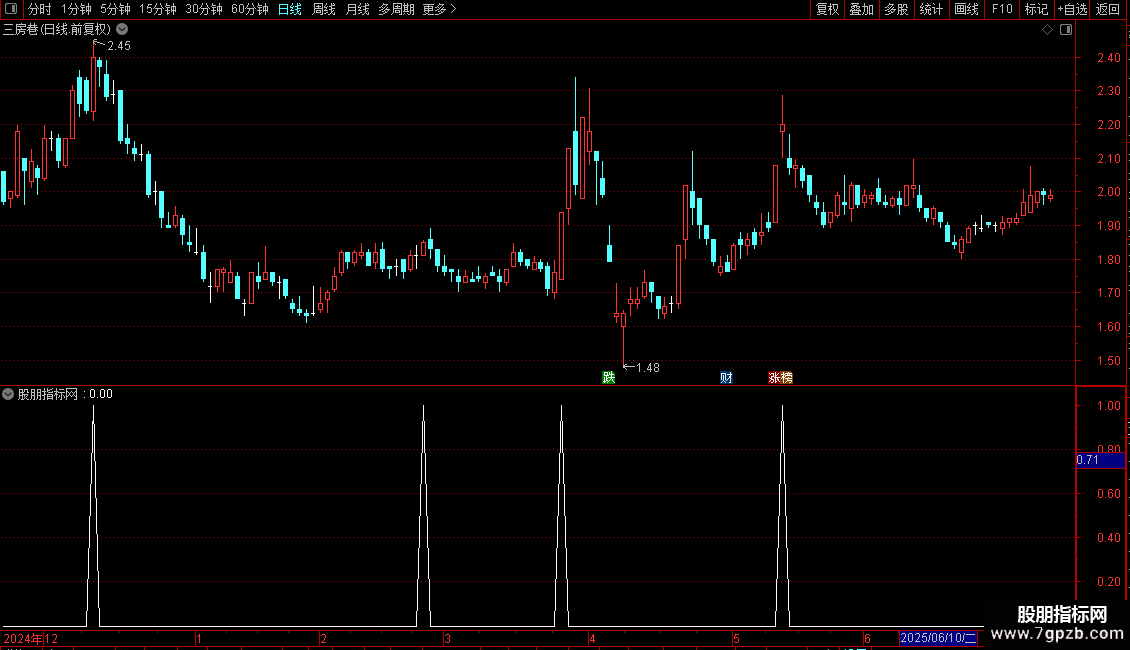This screenshot has width=1130, height=650.
Task: Click the red 涨 event marker
Action: point(774,378)
